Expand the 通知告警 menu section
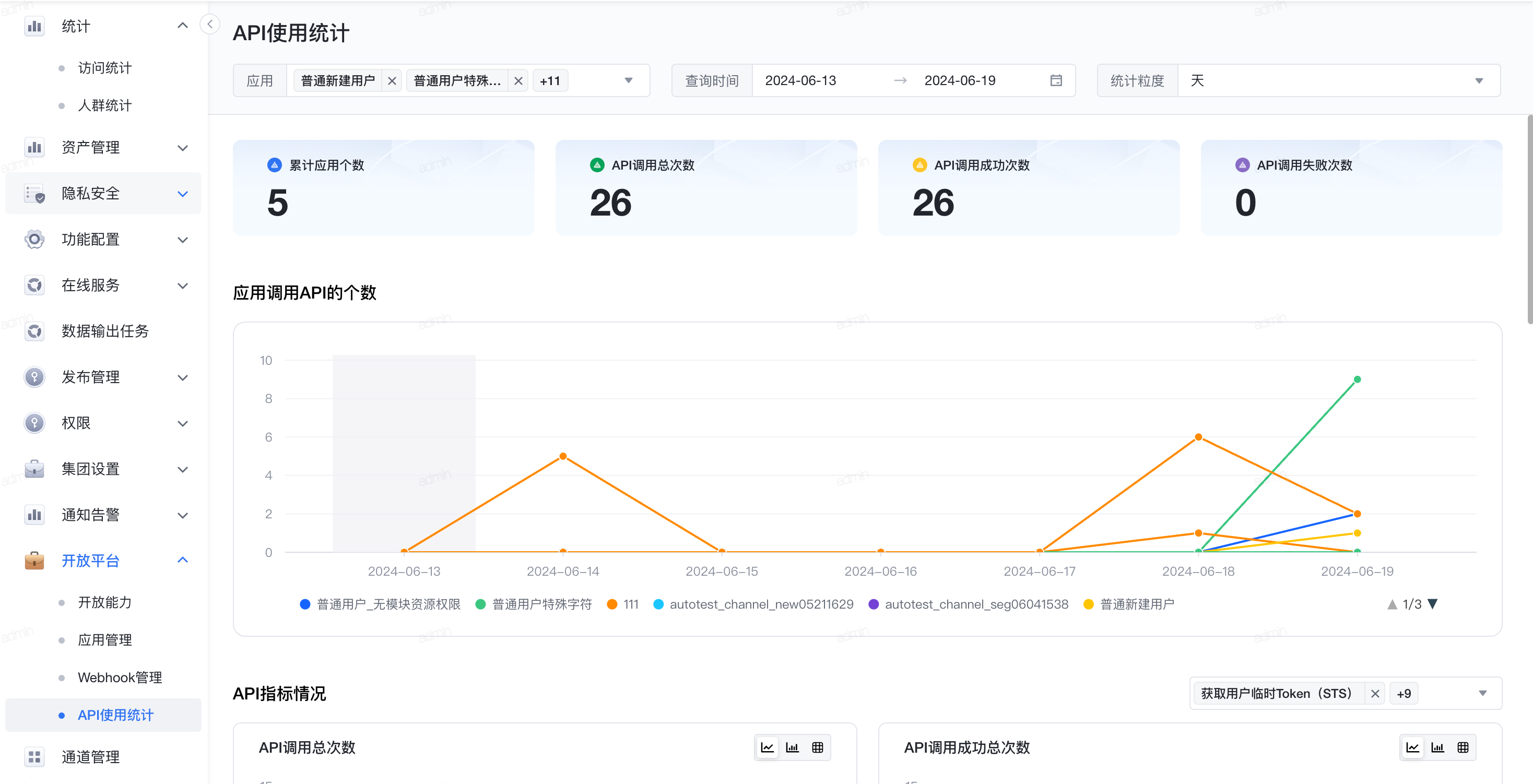Screen dimensions: 1533x784 click(x=183, y=515)
